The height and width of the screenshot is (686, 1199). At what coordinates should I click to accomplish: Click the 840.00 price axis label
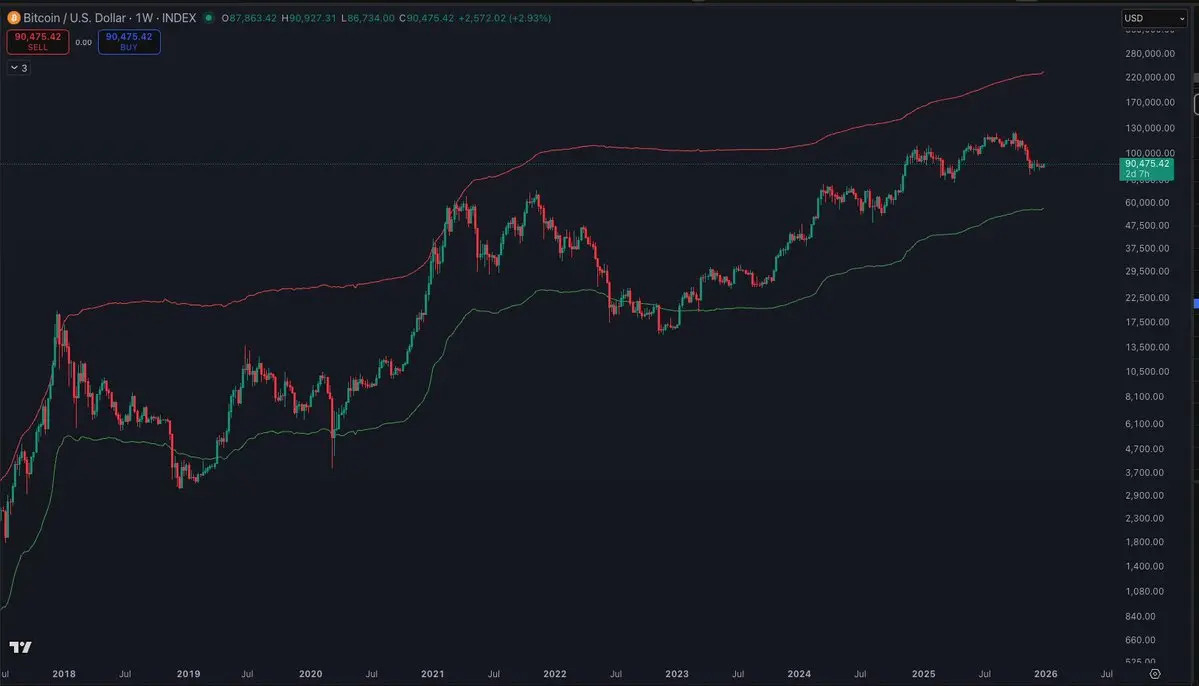click(1140, 616)
